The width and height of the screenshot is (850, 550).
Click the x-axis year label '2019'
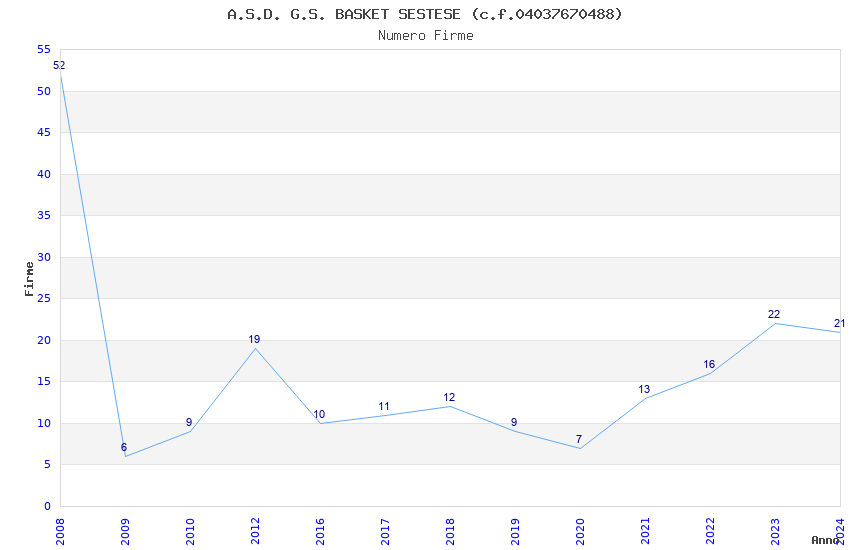pyautogui.click(x=515, y=531)
